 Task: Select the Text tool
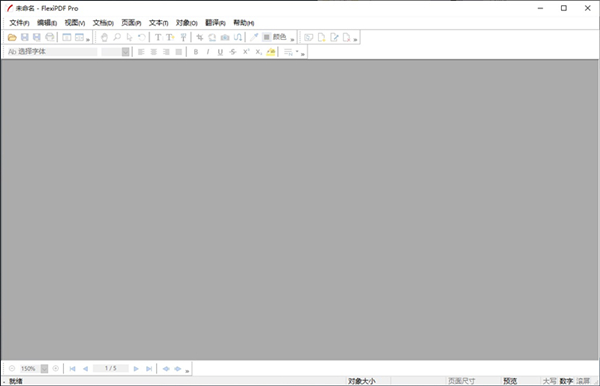tap(158, 37)
